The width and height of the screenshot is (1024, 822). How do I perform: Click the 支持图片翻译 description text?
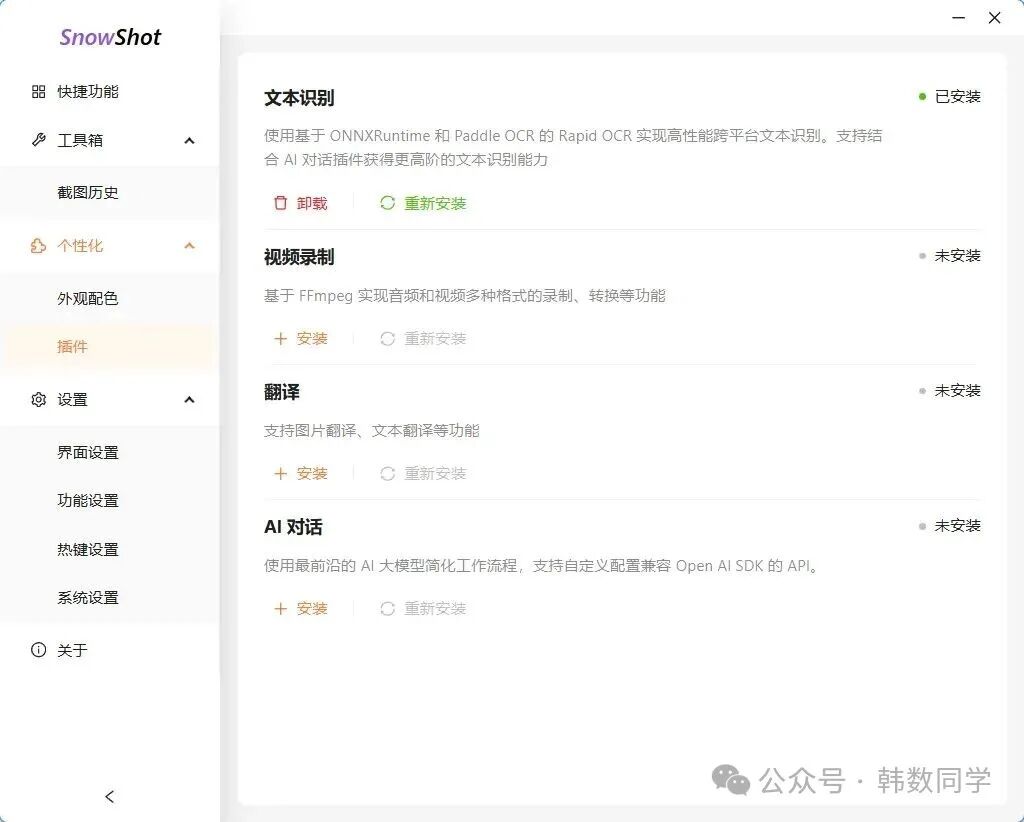[372, 431]
